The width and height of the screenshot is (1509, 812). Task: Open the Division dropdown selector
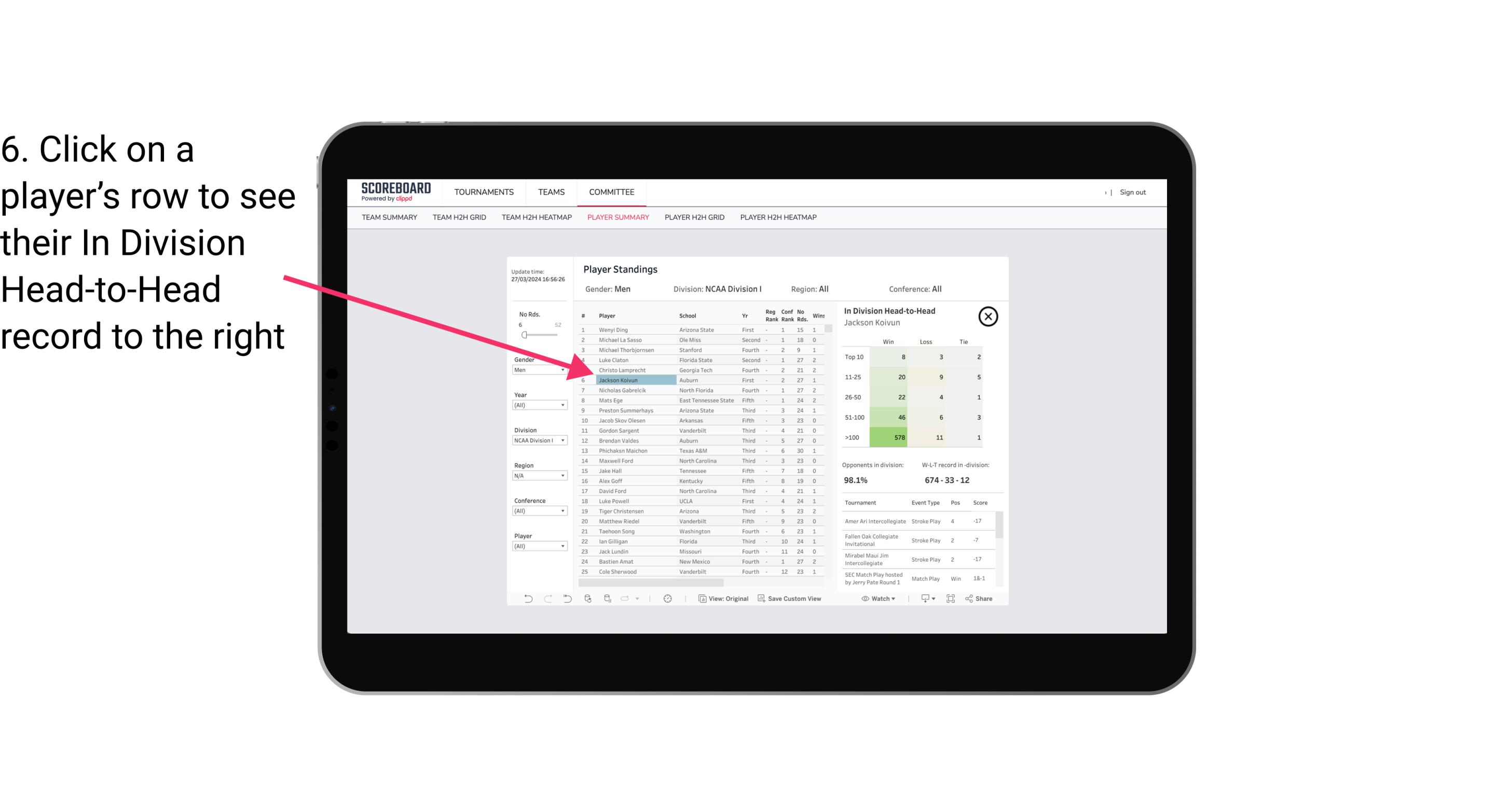(x=537, y=441)
